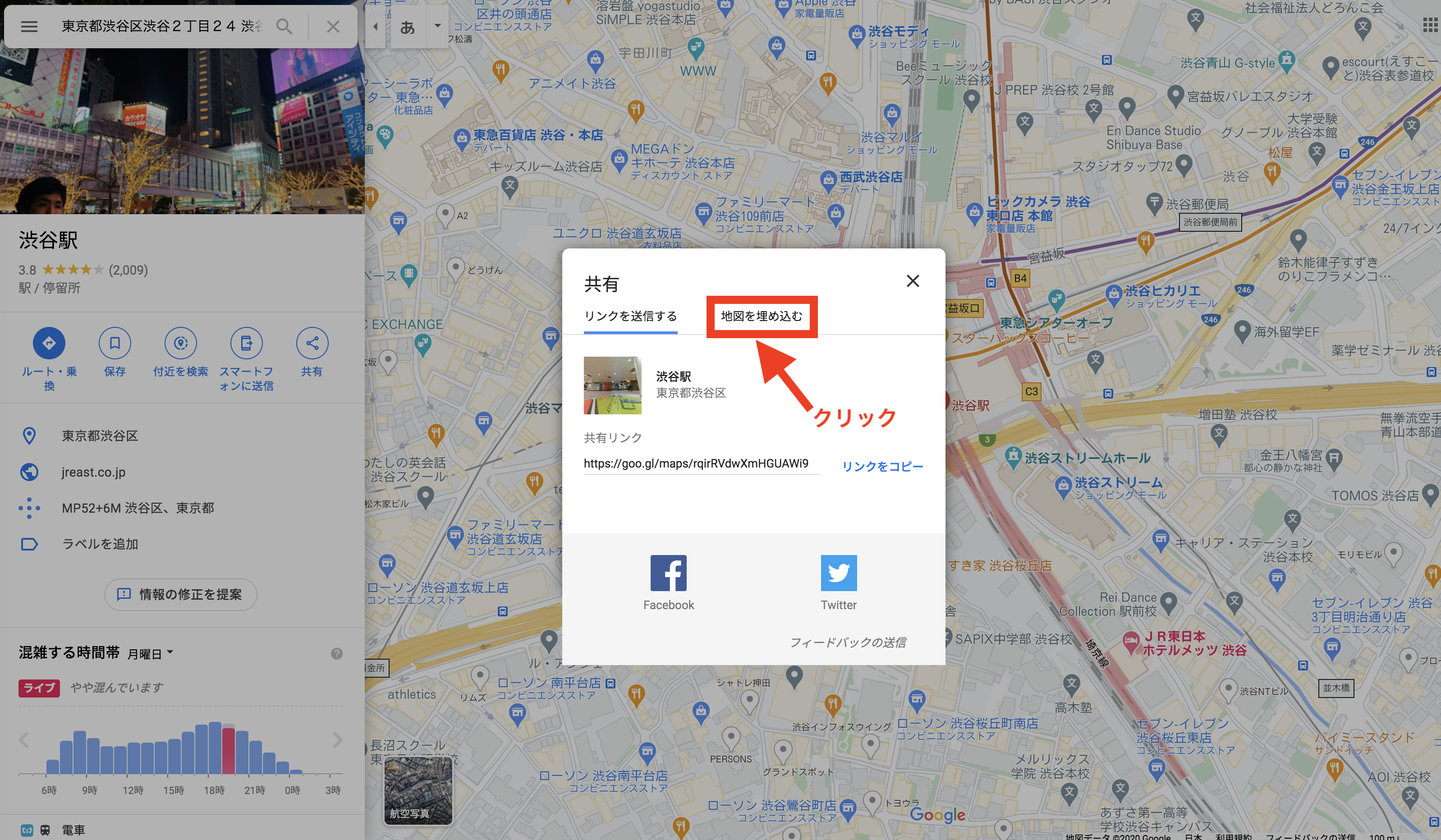
Task: Click リンクをコピー link
Action: [x=882, y=467]
